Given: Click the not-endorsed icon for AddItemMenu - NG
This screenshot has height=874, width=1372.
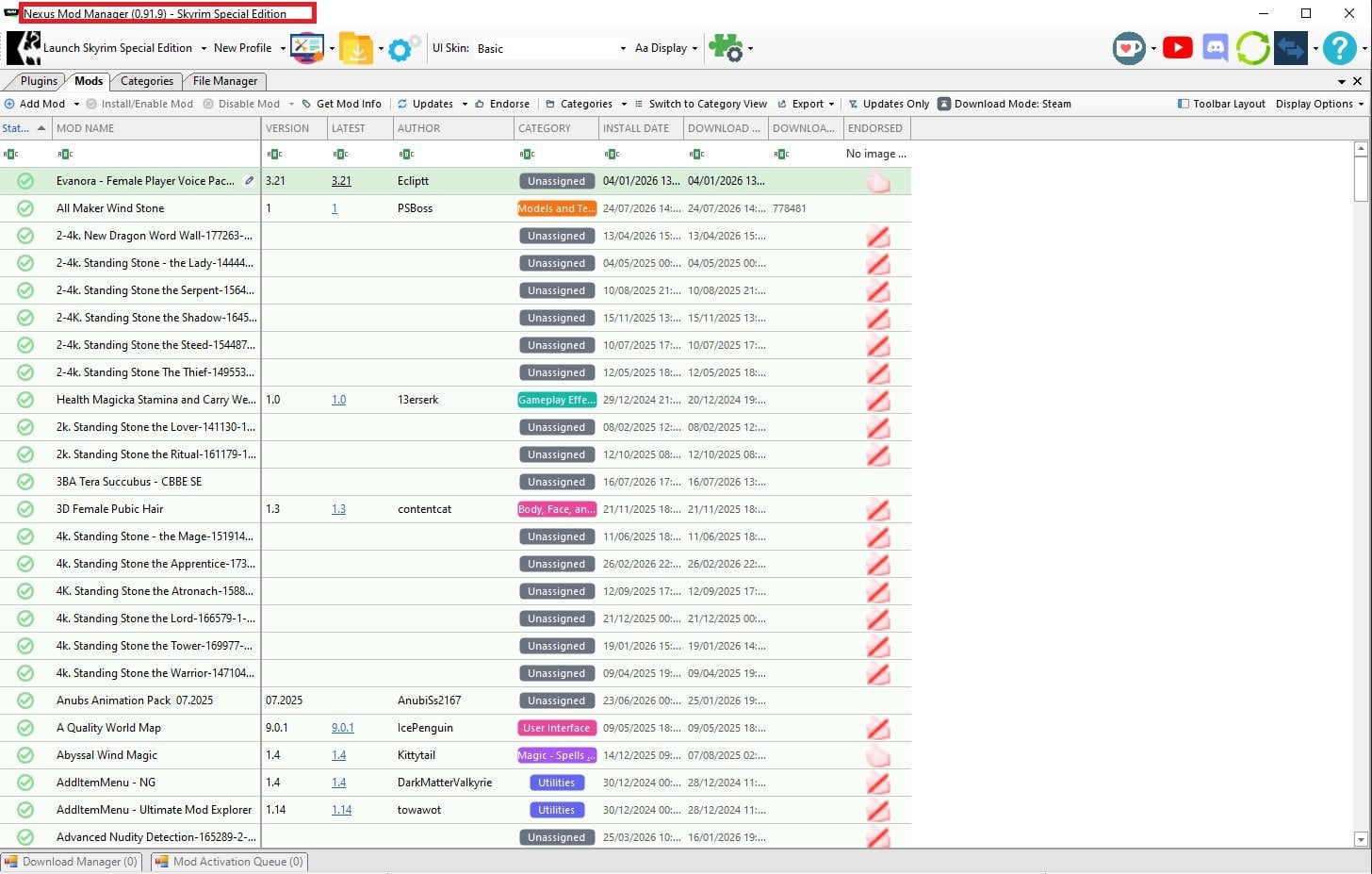Looking at the screenshot, I should coord(878,783).
